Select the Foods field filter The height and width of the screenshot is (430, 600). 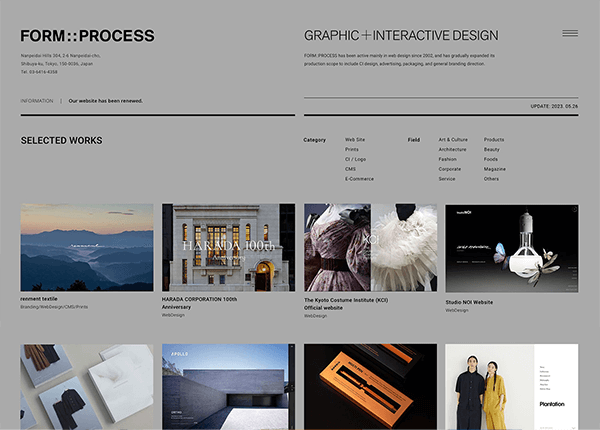tap(491, 159)
